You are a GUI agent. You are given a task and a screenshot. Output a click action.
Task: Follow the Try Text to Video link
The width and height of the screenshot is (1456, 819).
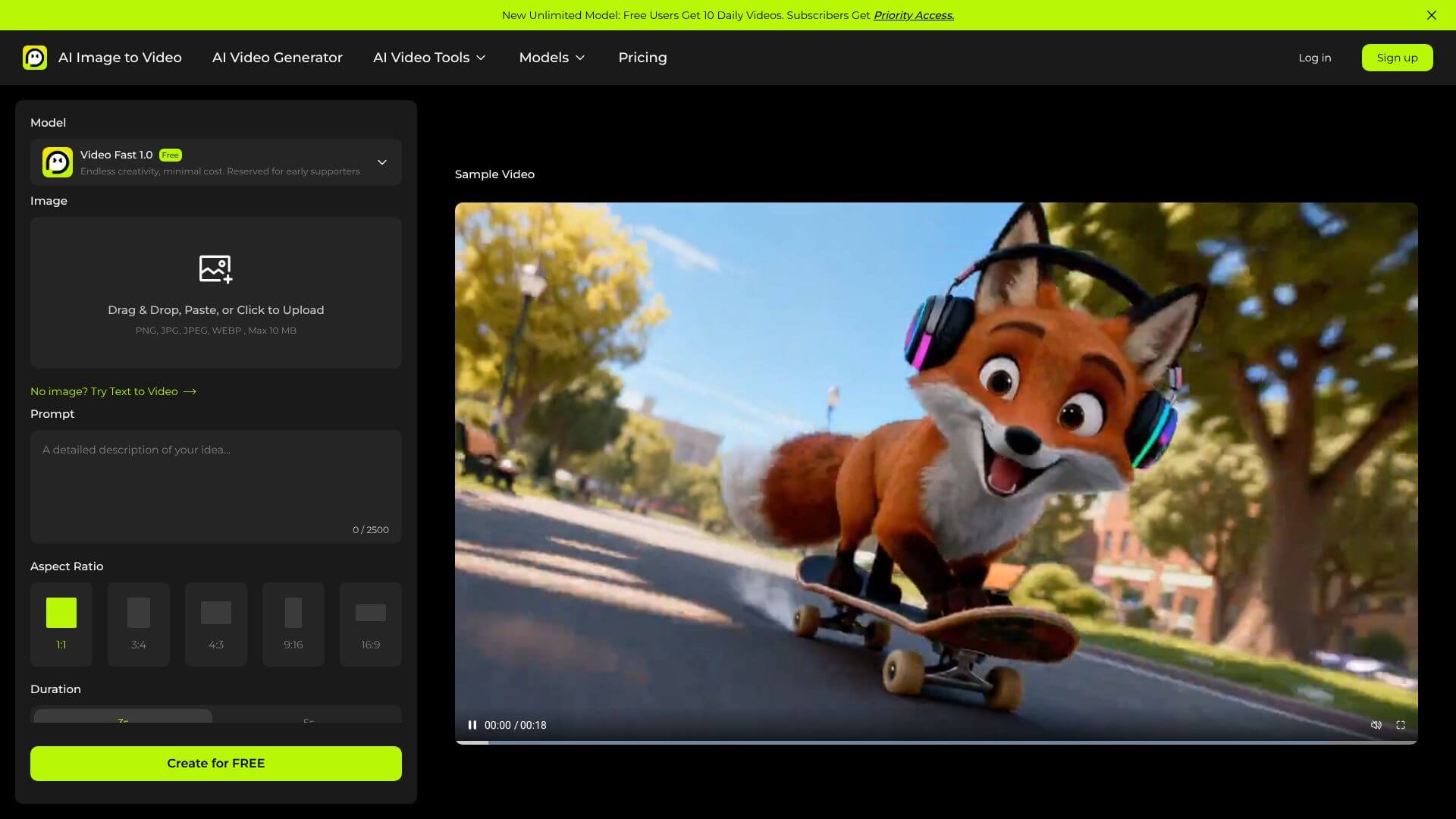pos(113,391)
